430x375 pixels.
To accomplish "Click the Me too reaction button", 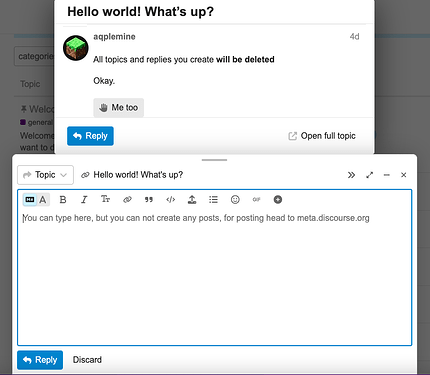I will click(x=118, y=108).
